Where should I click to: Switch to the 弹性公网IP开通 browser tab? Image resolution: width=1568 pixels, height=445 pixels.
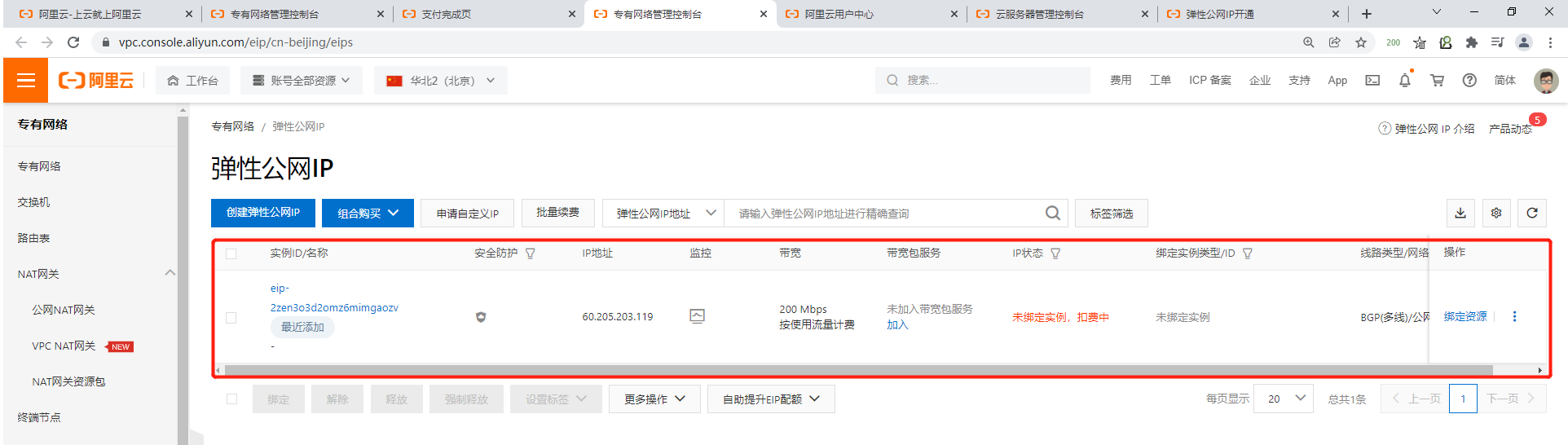1253,14
